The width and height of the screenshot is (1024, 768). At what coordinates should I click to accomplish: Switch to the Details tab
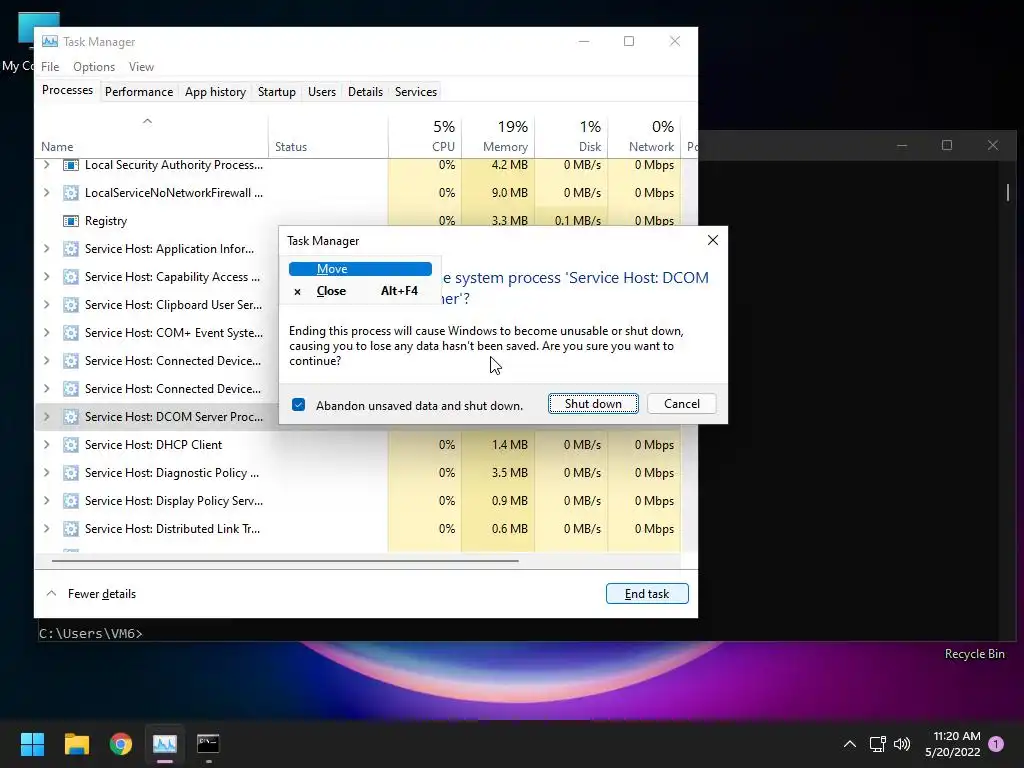(x=365, y=92)
